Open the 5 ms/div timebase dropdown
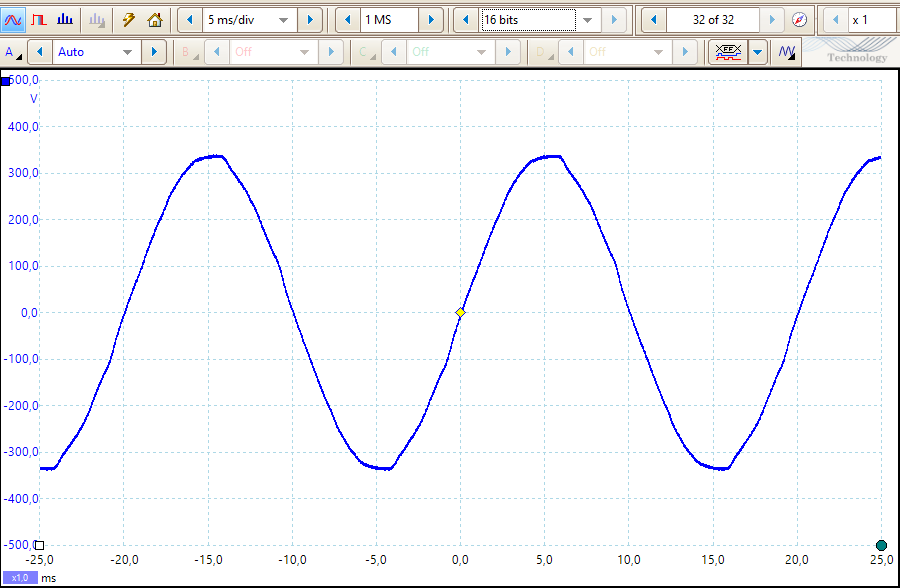The image size is (900, 588). [283, 20]
